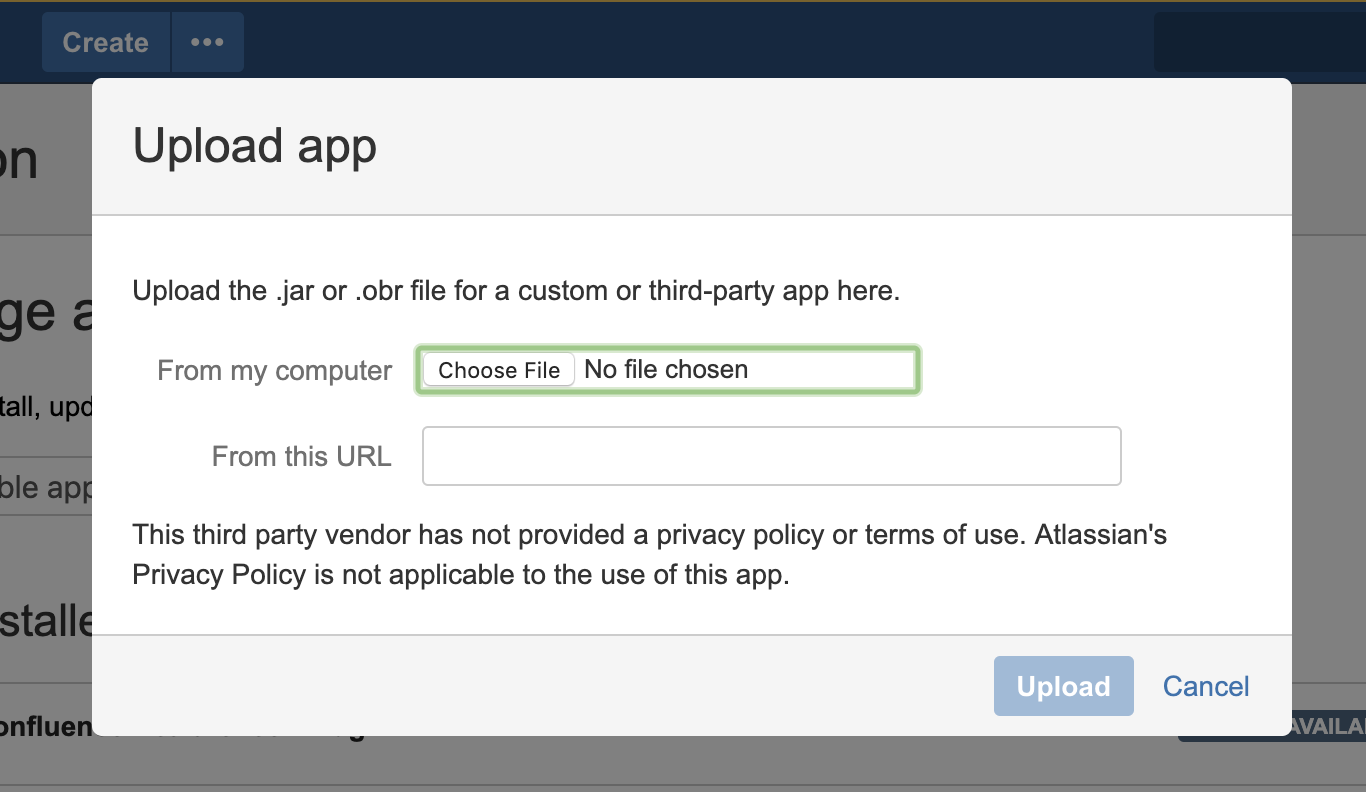
Task: Click the .jar or .obr upload instruction text
Action: (x=517, y=291)
